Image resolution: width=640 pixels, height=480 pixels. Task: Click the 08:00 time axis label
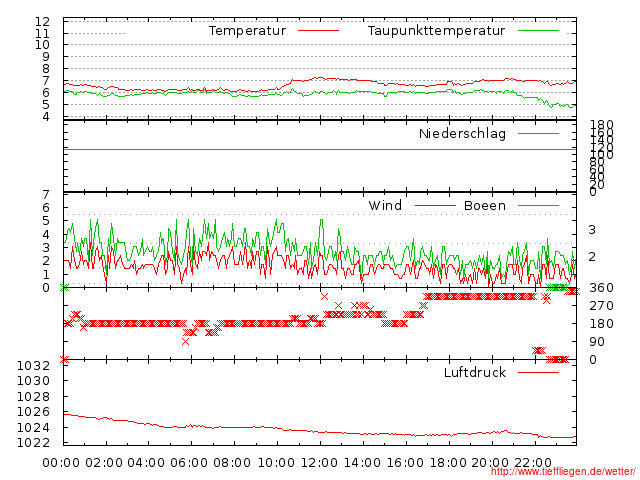pyautogui.click(x=232, y=463)
